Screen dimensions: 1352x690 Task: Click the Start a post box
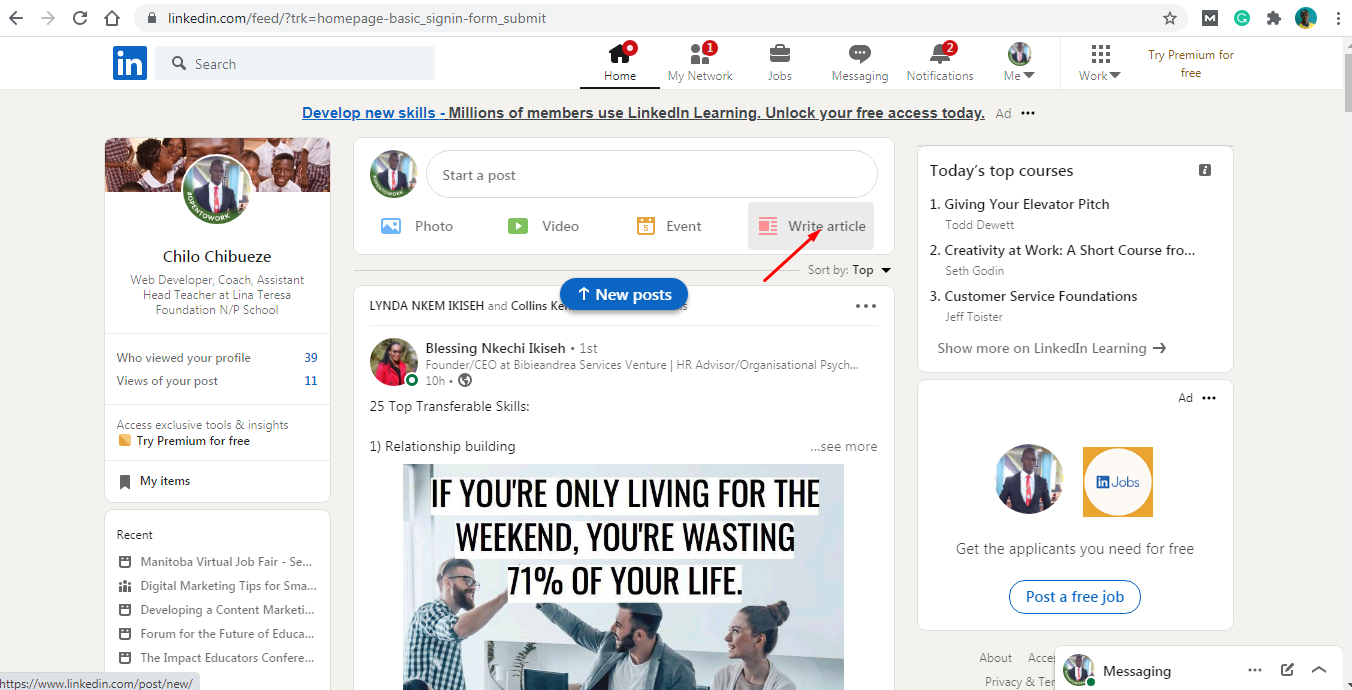click(x=652, y=175)
